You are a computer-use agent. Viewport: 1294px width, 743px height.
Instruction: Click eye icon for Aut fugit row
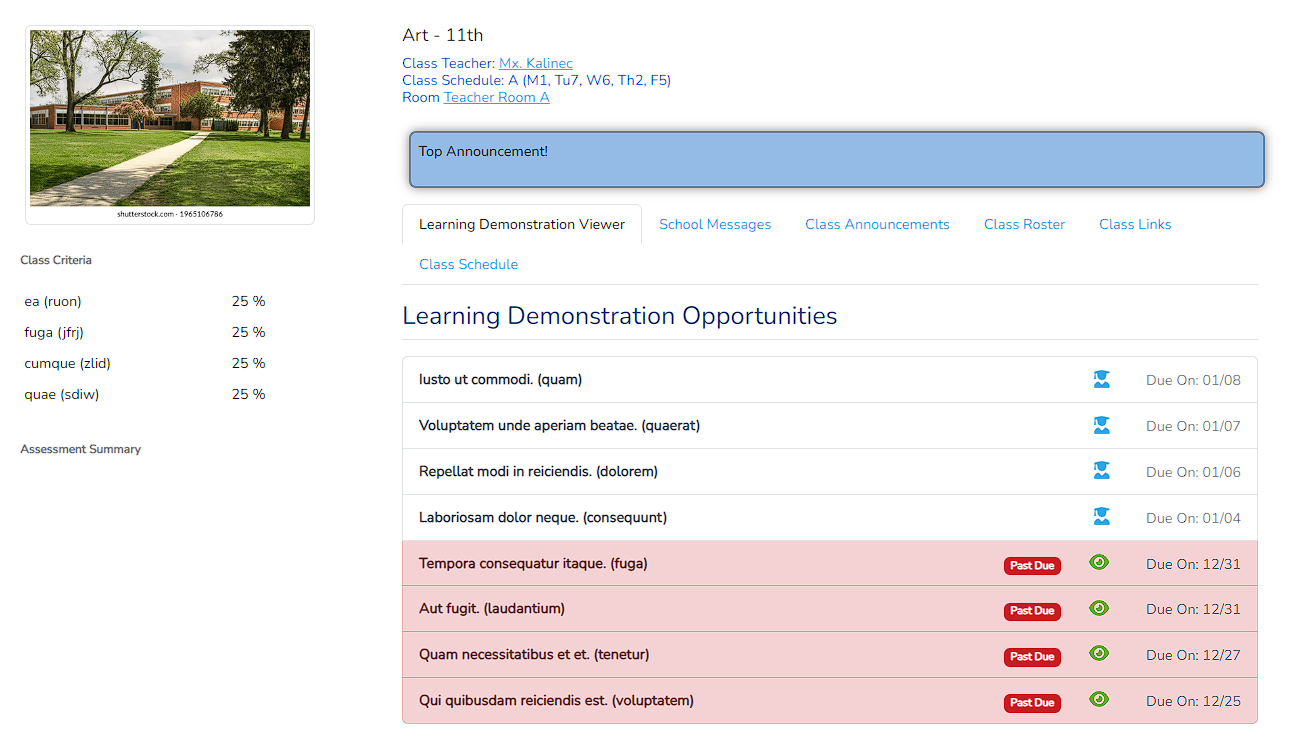pyautogui.click(x=1099, y=608)
